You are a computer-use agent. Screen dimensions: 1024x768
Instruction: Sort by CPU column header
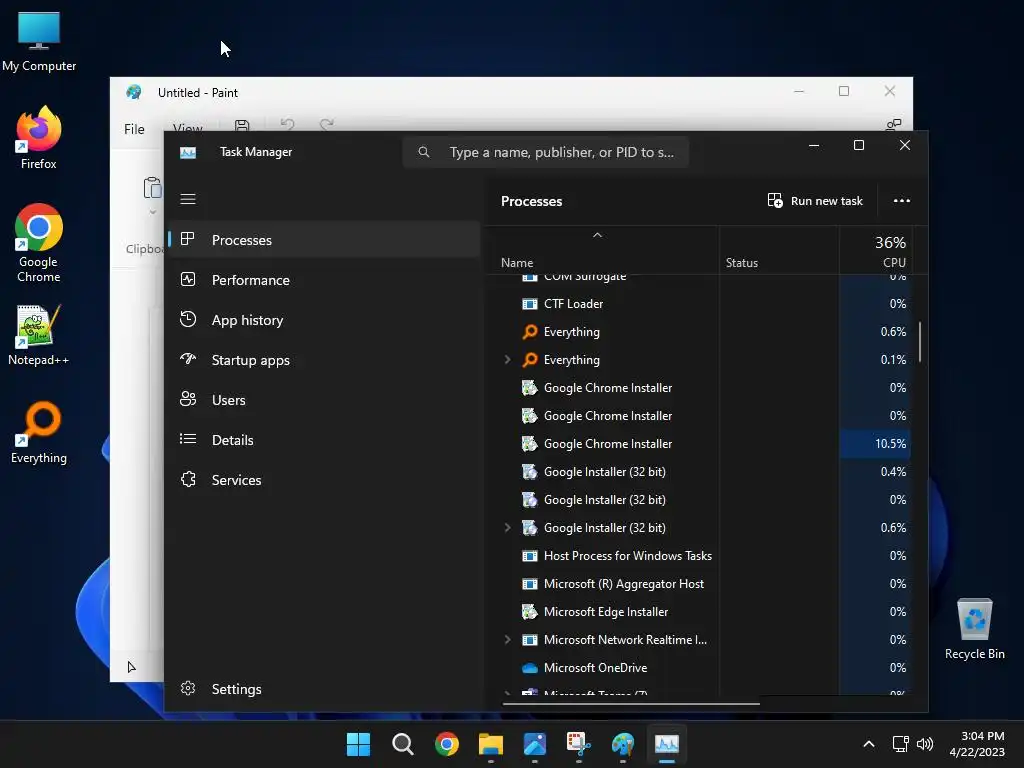click(875, 251)
